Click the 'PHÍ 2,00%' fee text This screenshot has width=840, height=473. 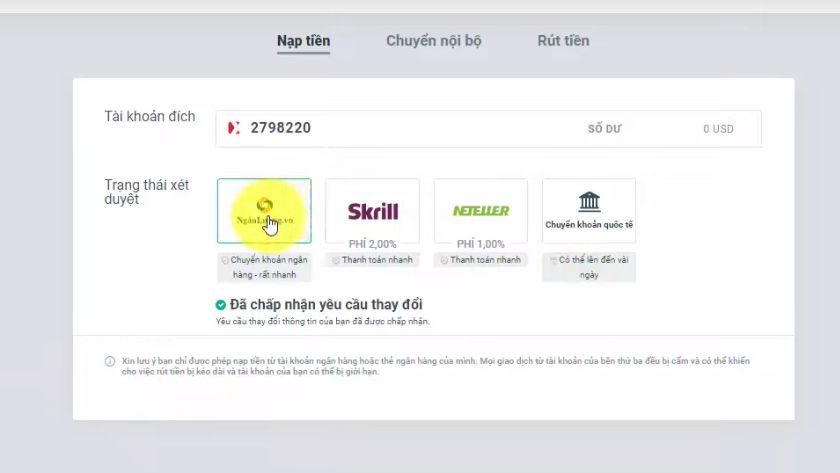[x=372, y=244]
